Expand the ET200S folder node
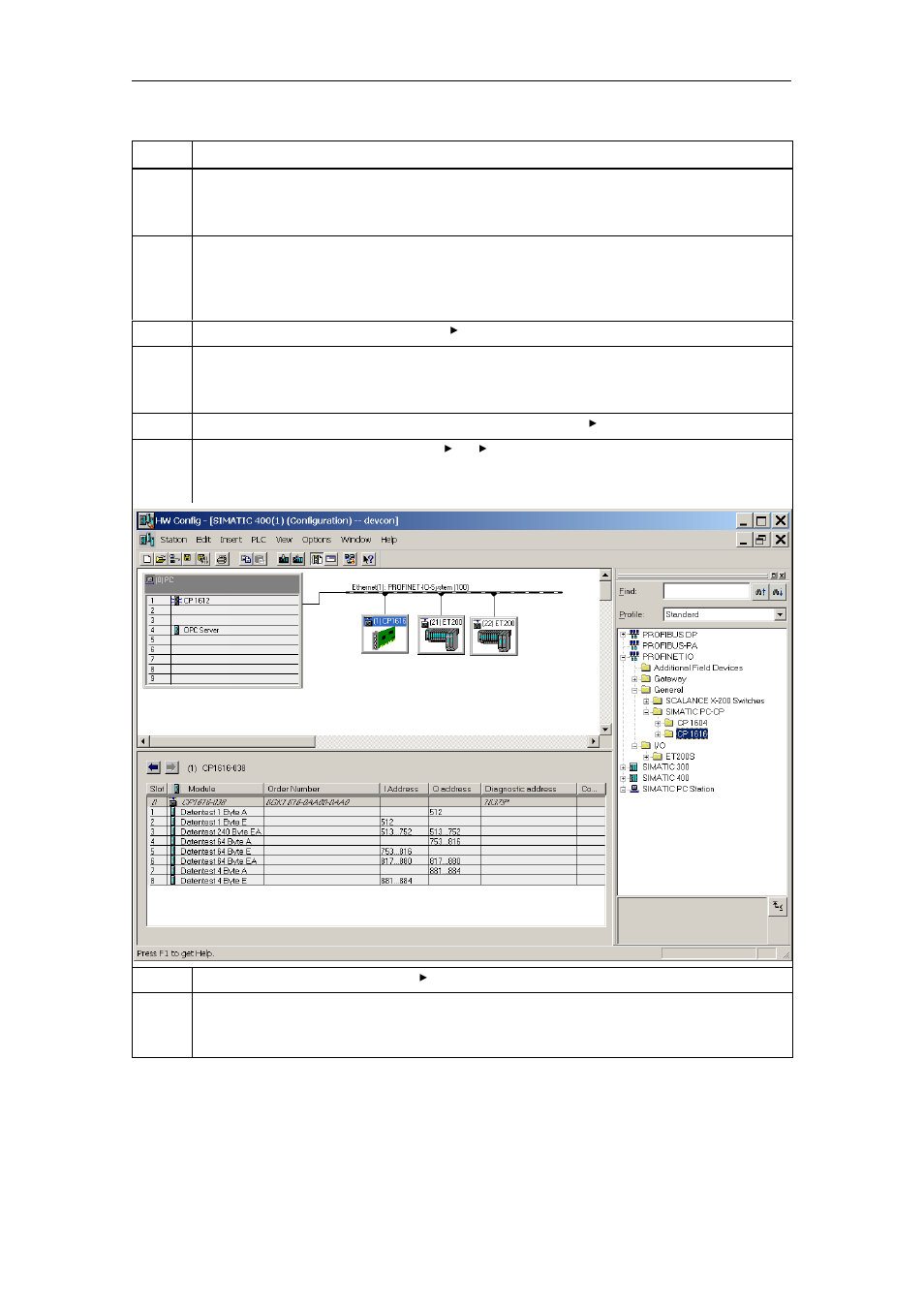Viewport: 924px width, 1309px height. 646,757
